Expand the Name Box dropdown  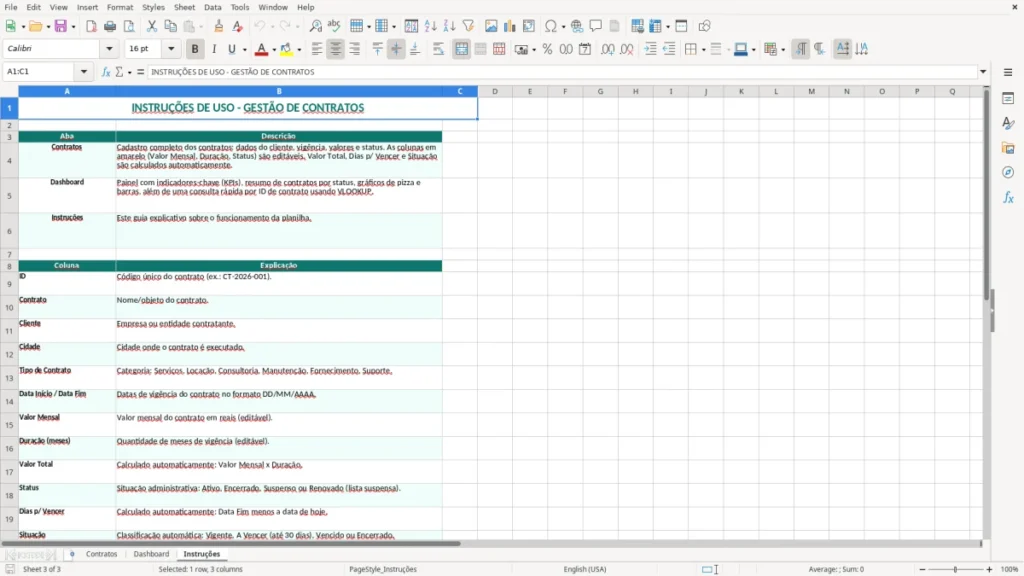tap(84, 72)
